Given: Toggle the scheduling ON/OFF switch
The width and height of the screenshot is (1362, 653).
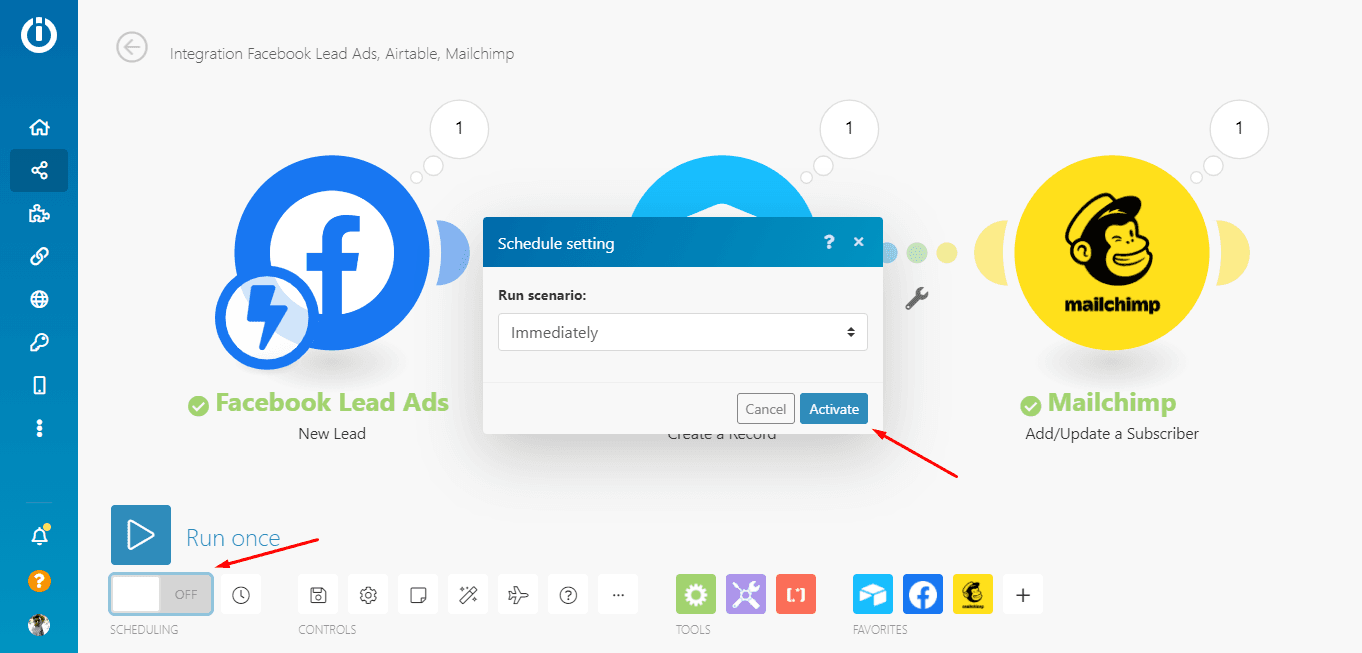Looking at the screenshot, I should coord(161,594).
